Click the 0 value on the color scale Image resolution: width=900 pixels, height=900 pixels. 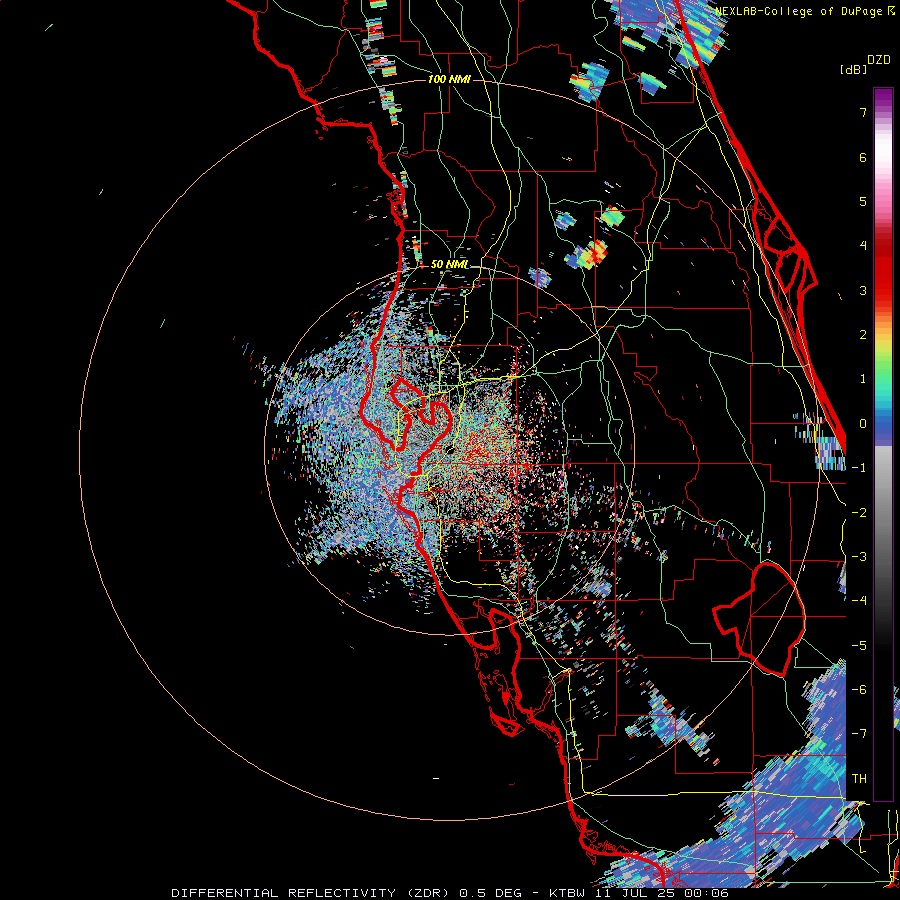coord(863,424)
